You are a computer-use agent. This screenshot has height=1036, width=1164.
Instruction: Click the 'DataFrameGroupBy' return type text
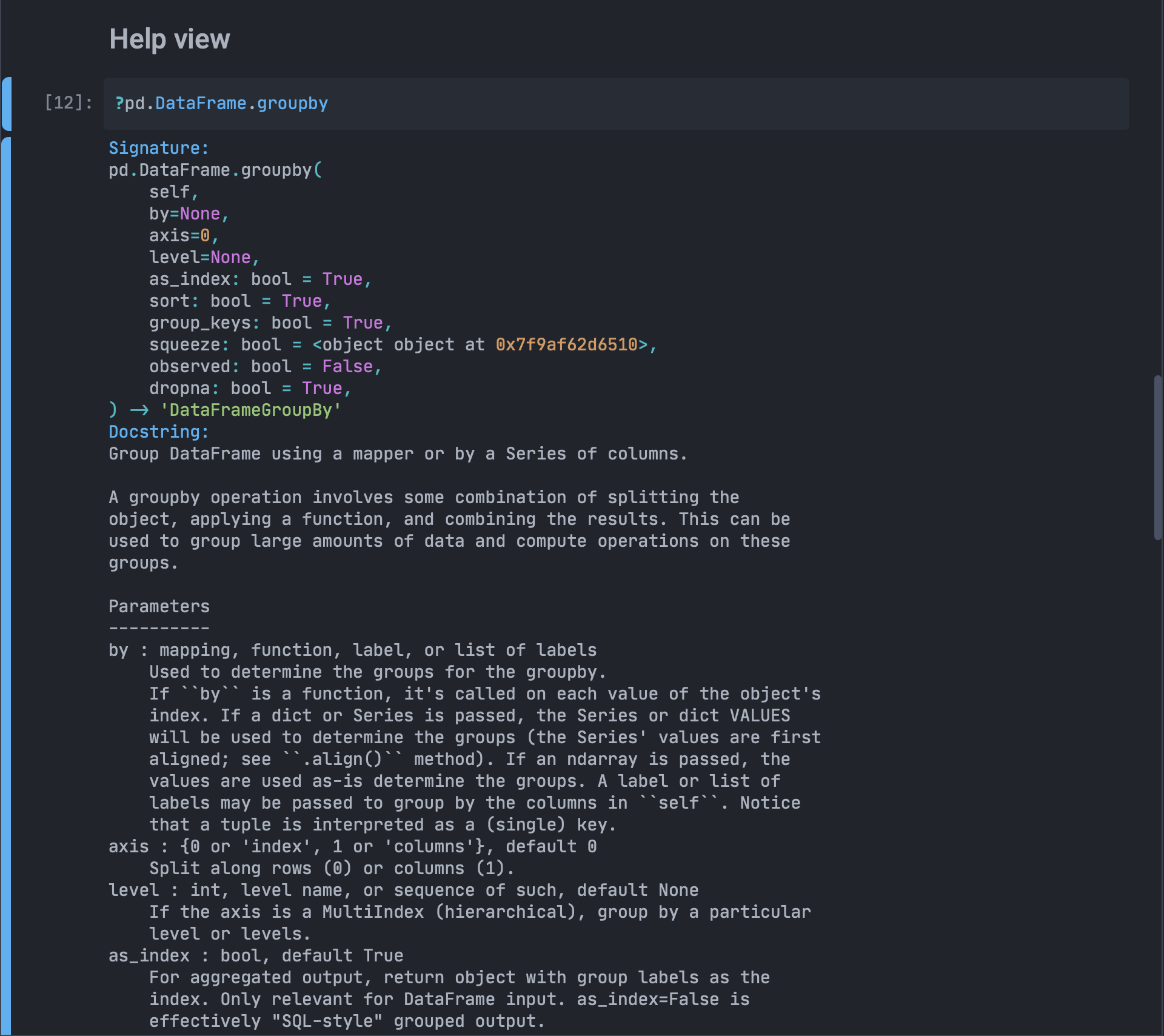point(250,410)
